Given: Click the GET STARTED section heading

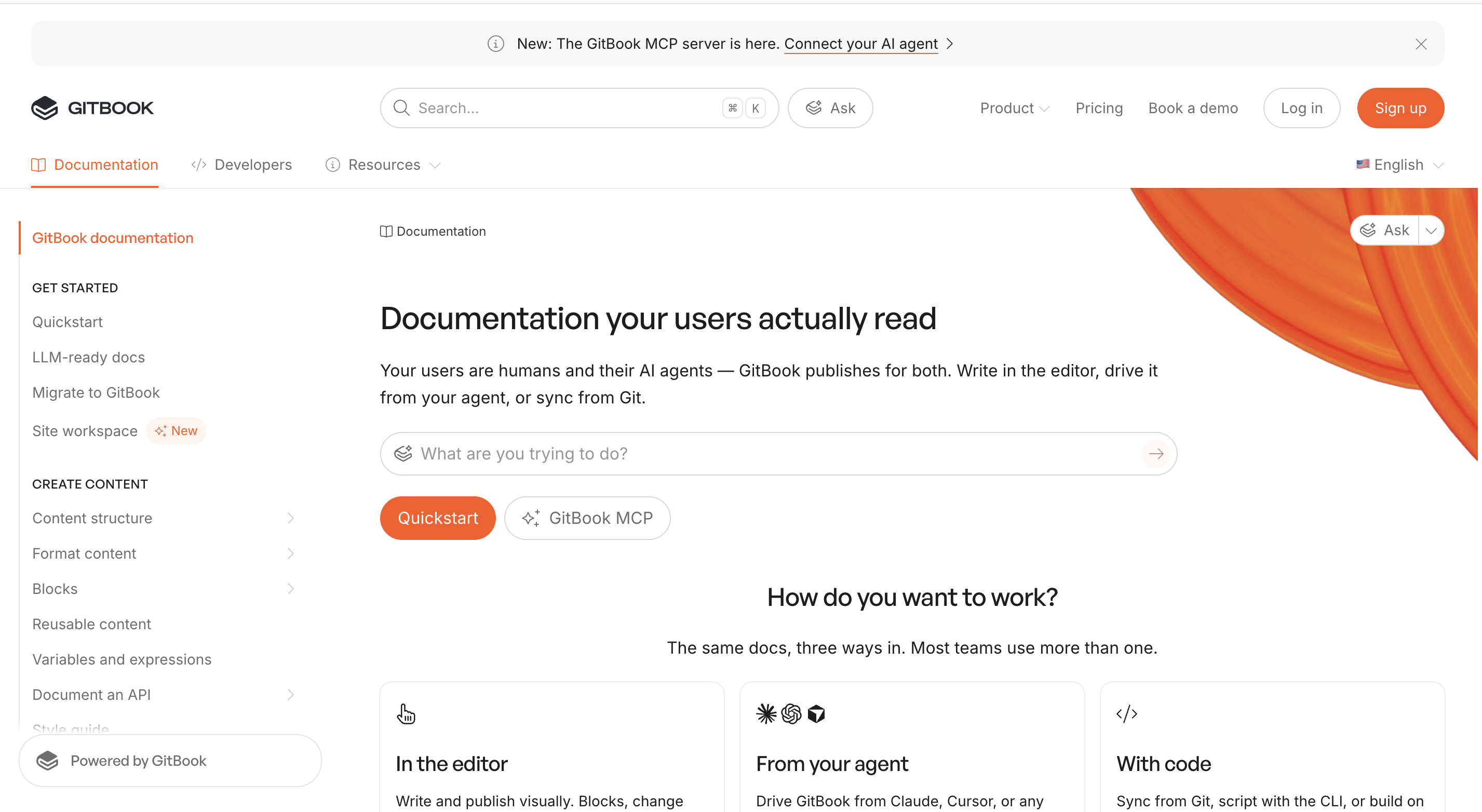Looking at the screenshot, I should point(75,288).
